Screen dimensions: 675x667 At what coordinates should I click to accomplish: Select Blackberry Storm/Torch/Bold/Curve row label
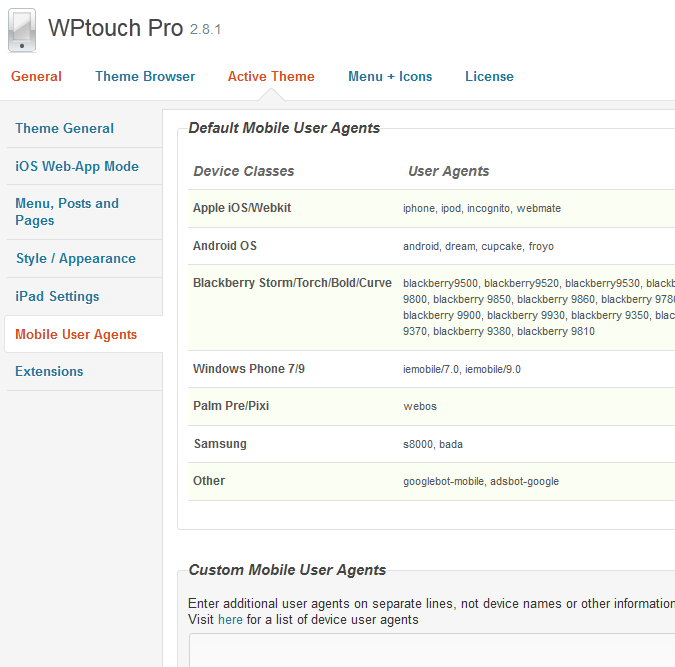(292, 282)
